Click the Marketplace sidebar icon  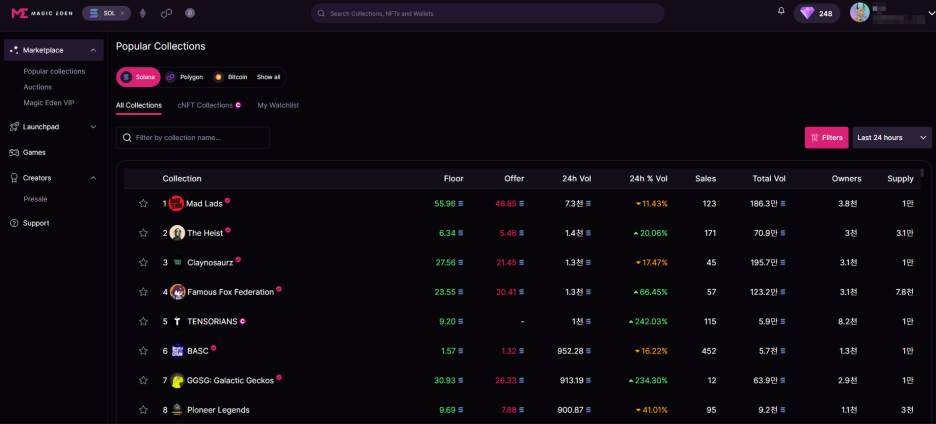click(x=14, y=50)
